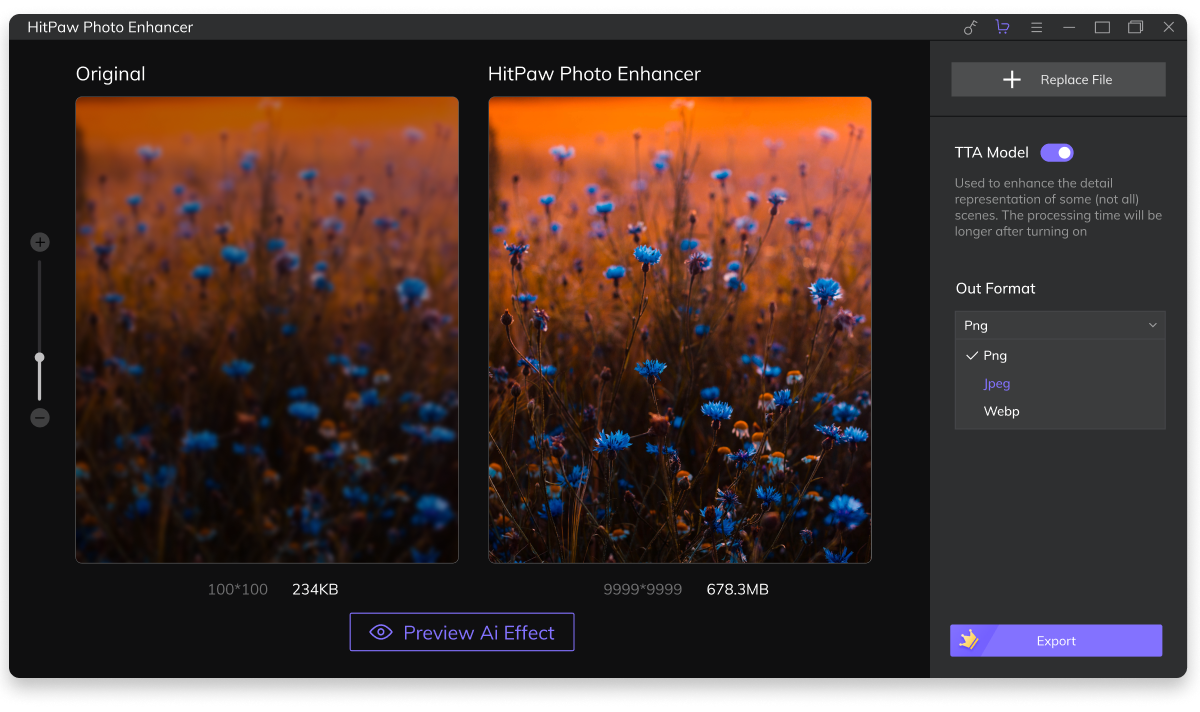
Task: Click the Replace File button
Action: click(1058, 80)
